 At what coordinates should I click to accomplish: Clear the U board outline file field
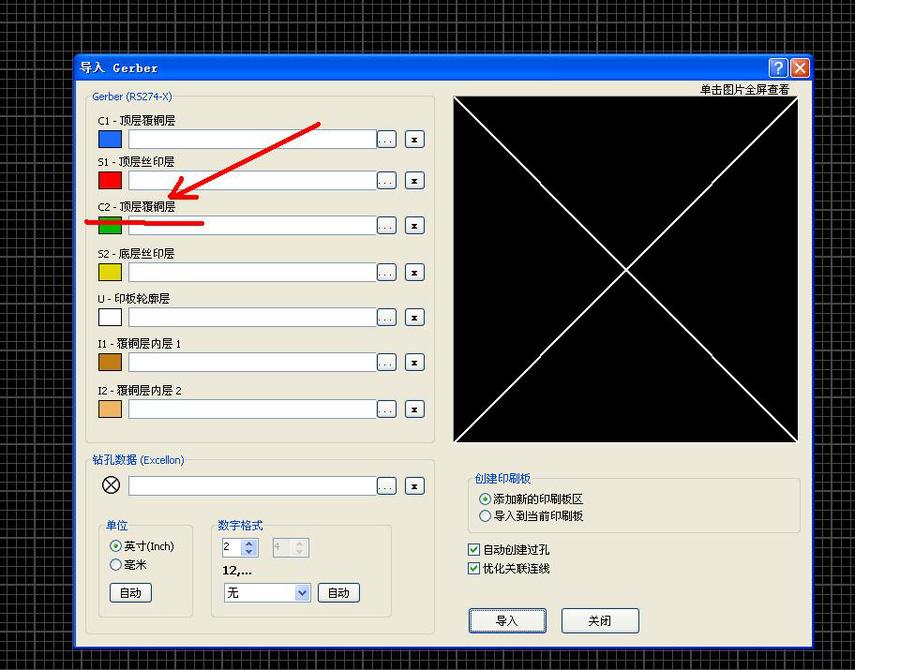pos(414,318)
